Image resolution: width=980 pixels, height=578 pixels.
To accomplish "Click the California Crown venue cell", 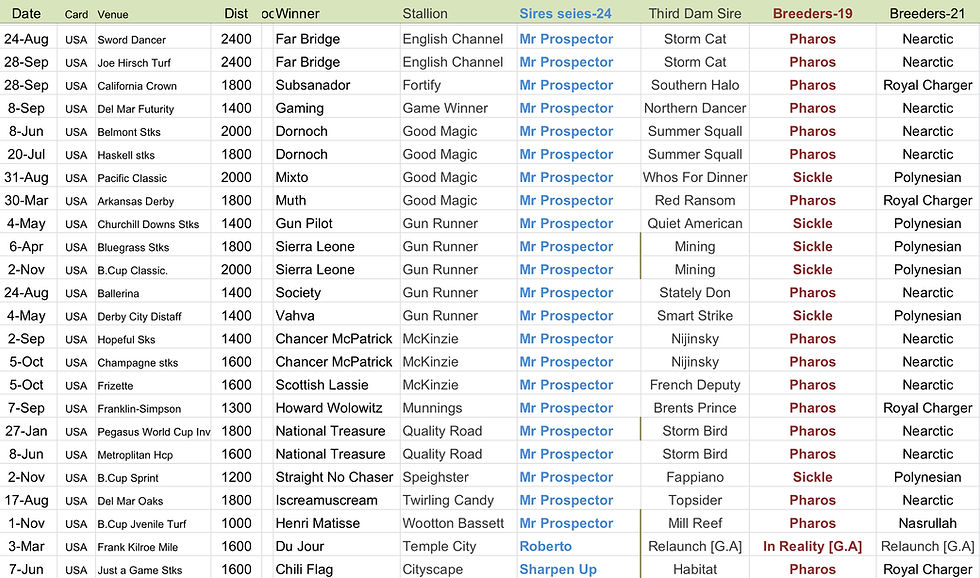I will coord(137,86).
